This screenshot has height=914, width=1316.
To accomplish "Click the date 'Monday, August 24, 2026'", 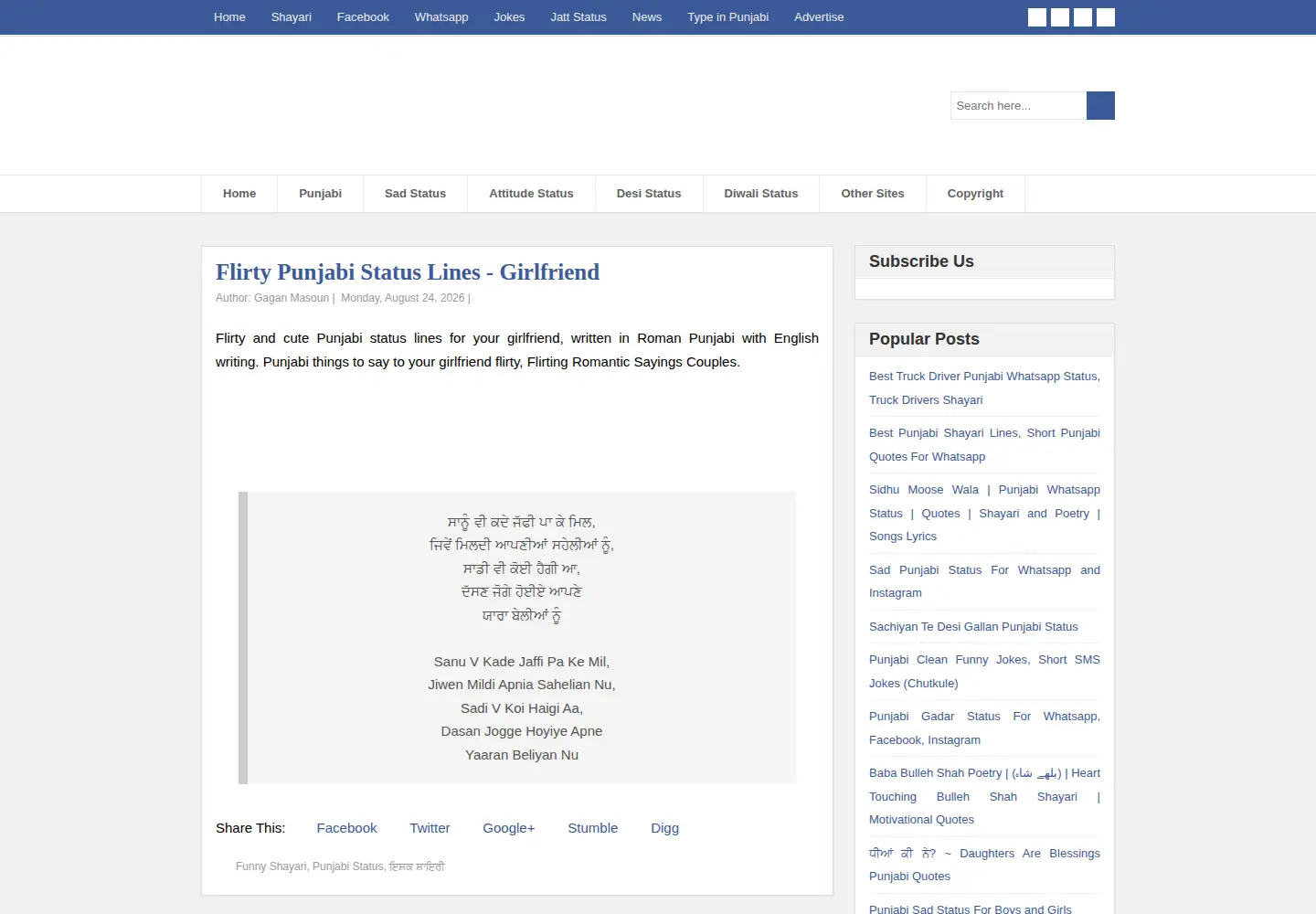I will point(403,298).
